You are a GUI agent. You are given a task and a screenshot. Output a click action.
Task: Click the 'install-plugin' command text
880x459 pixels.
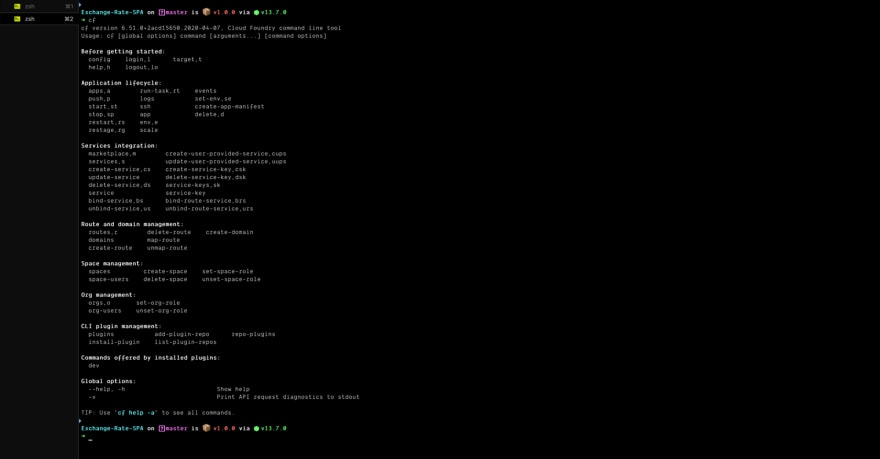(x=114, y=342)
